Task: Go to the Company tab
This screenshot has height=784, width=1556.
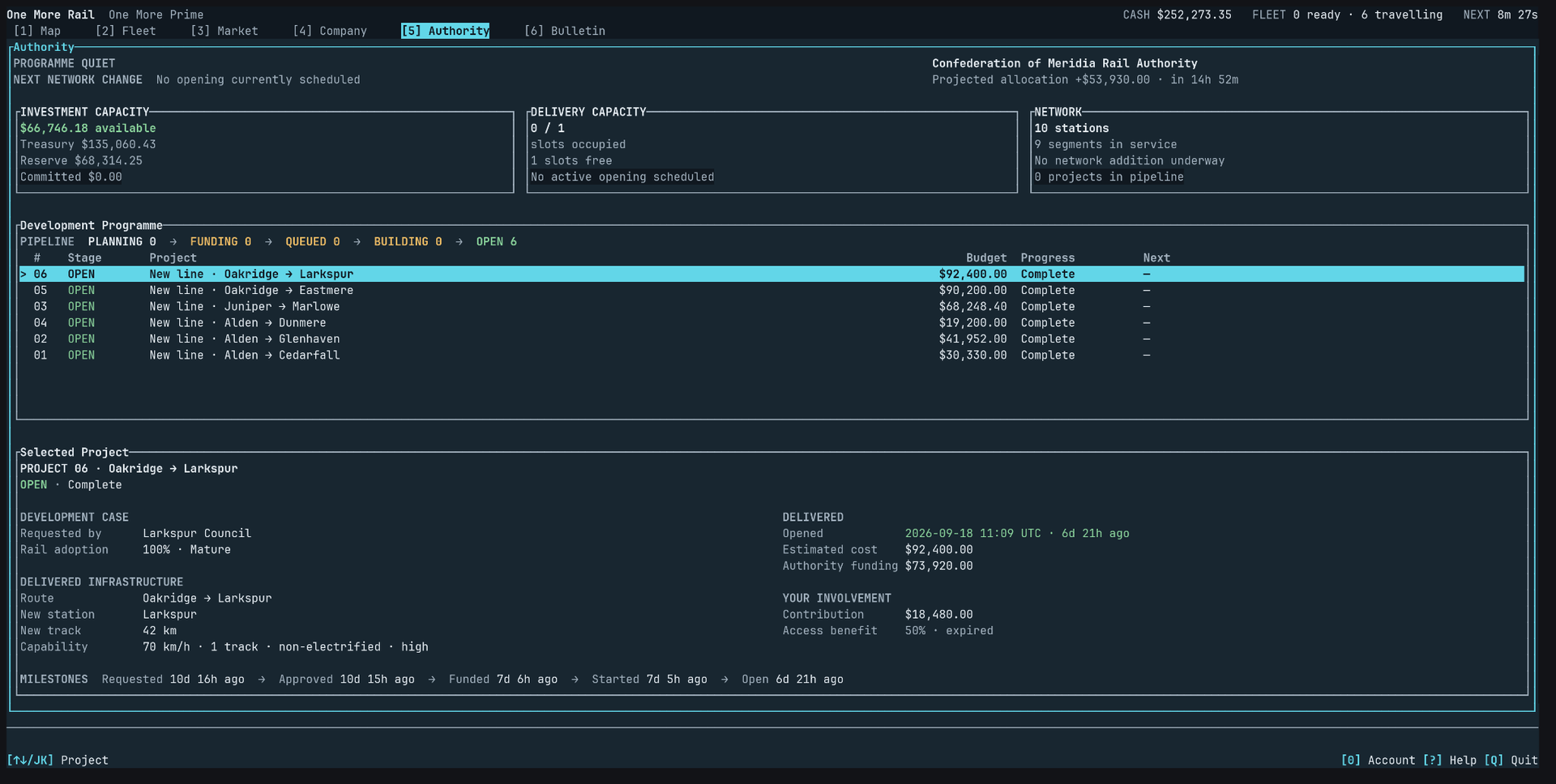Action: (x=330, y=31)
